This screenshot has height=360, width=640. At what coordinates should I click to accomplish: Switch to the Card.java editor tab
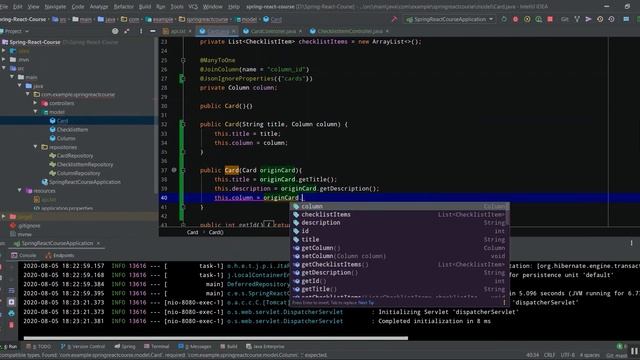[x=218, y=31]
